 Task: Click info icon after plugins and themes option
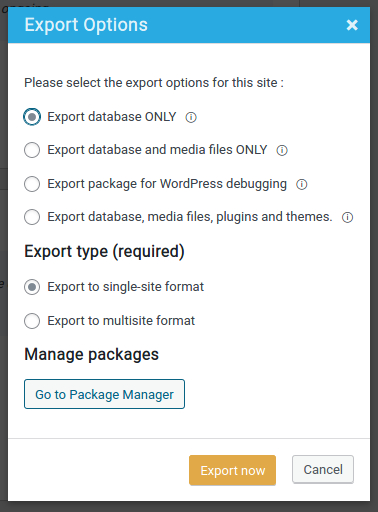click(x=347, y=217)
